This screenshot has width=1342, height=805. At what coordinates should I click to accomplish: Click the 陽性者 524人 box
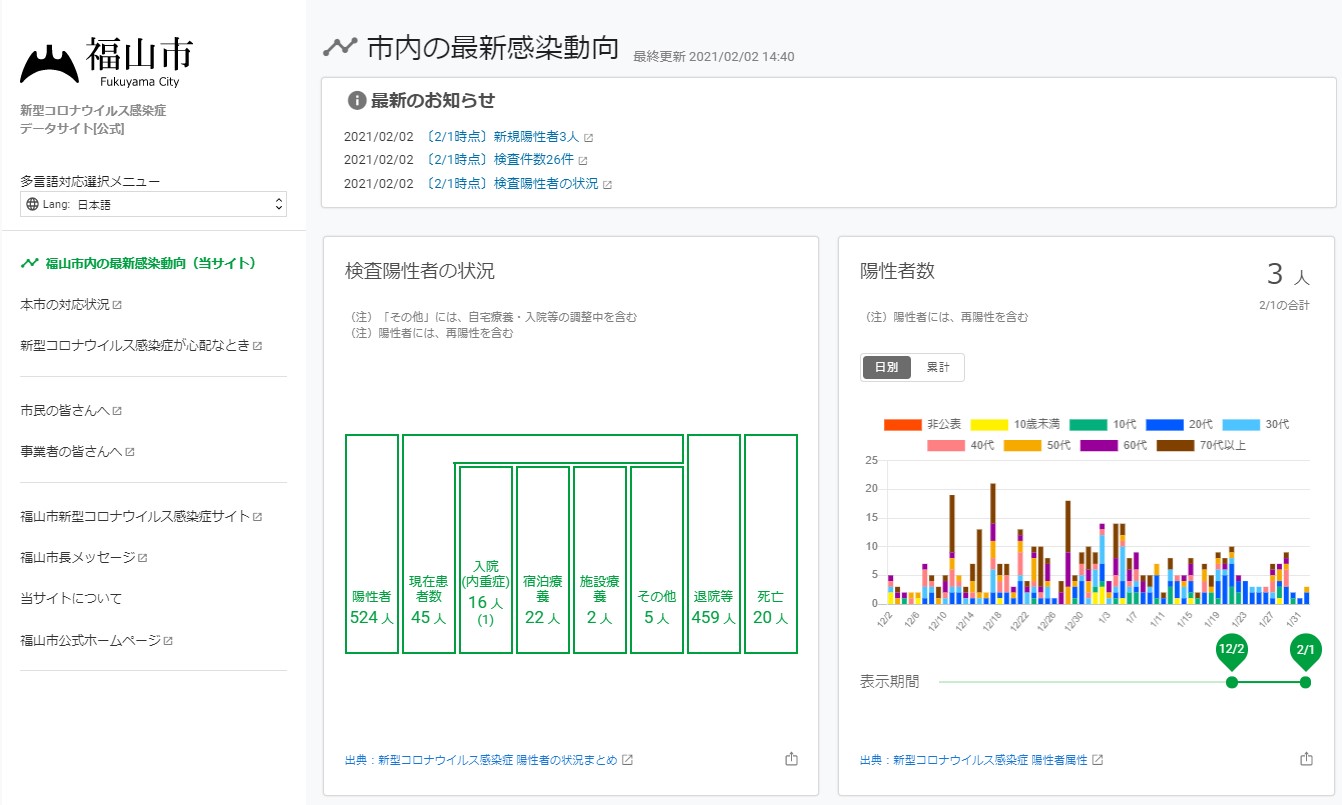click(x=372, y=544)
